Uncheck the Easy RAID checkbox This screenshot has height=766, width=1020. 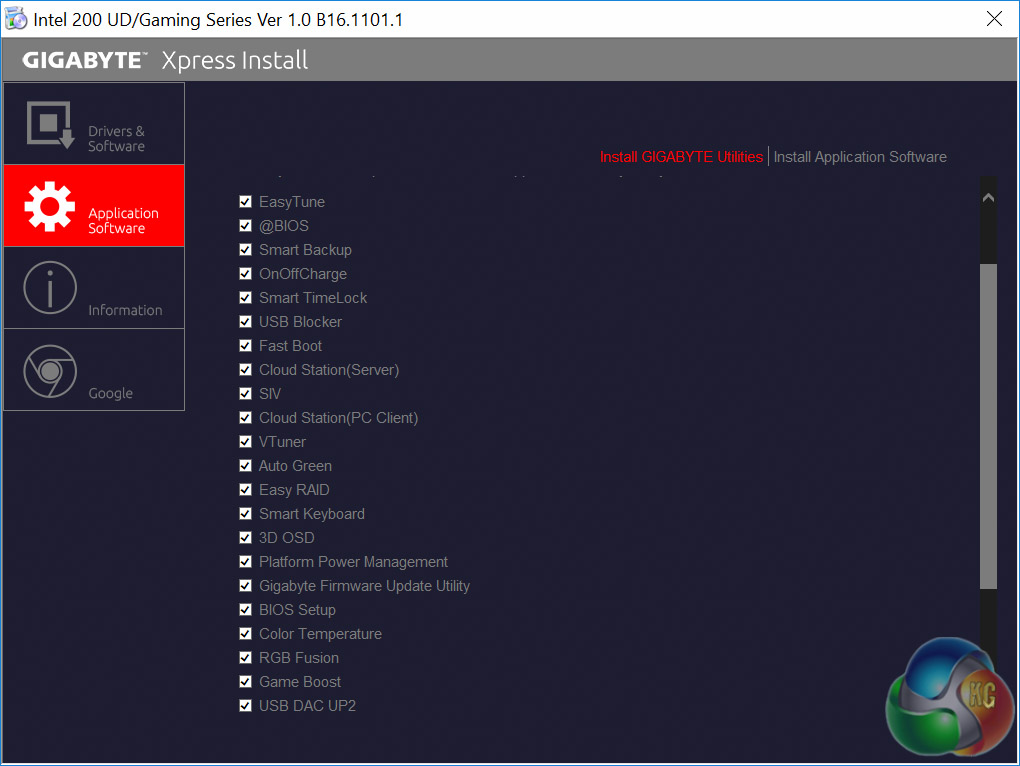[x=245, y=490]
